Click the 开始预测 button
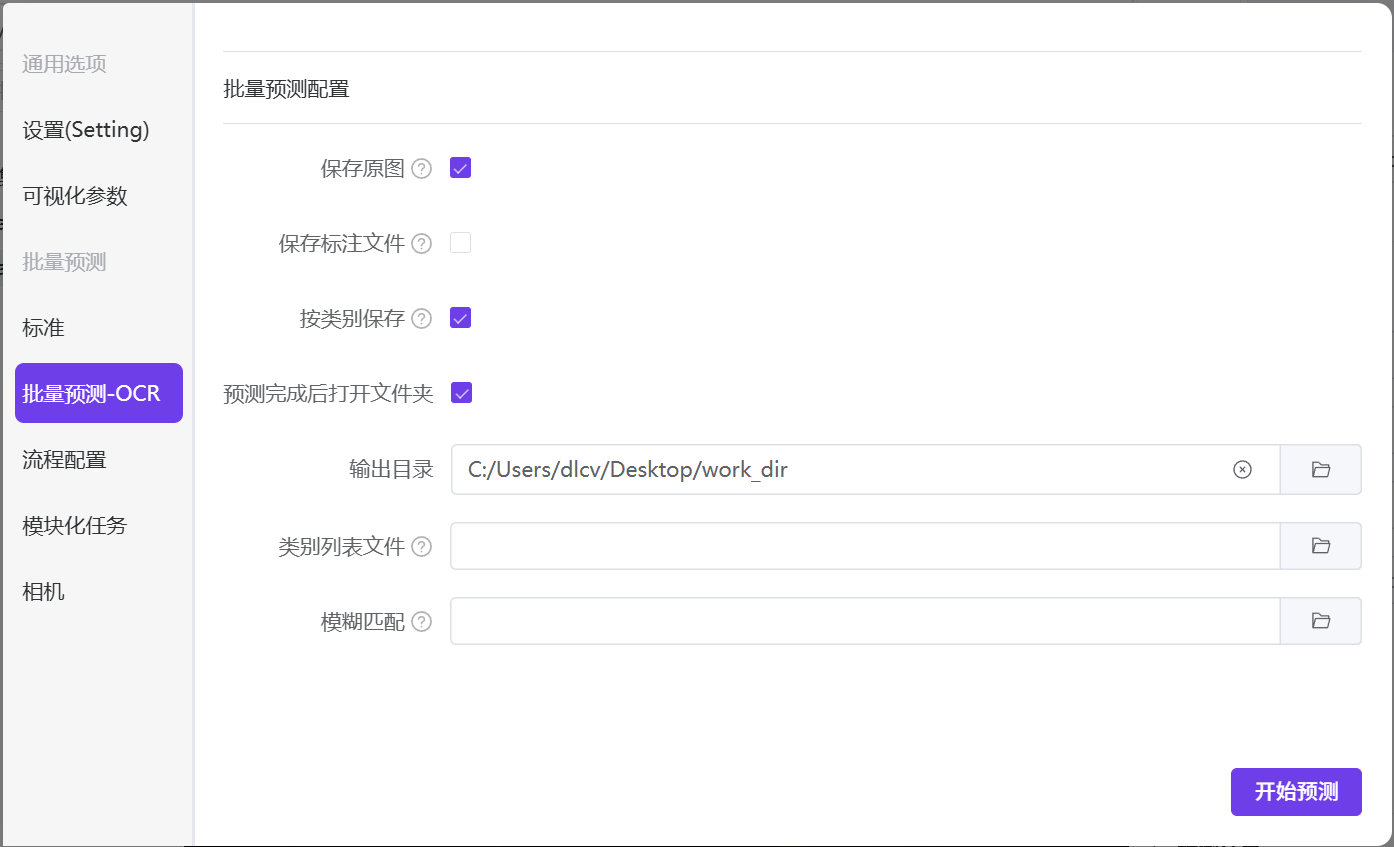The height and width of the screenshot is (847, 1394). pyautogui.click(x=1296, y=792)
